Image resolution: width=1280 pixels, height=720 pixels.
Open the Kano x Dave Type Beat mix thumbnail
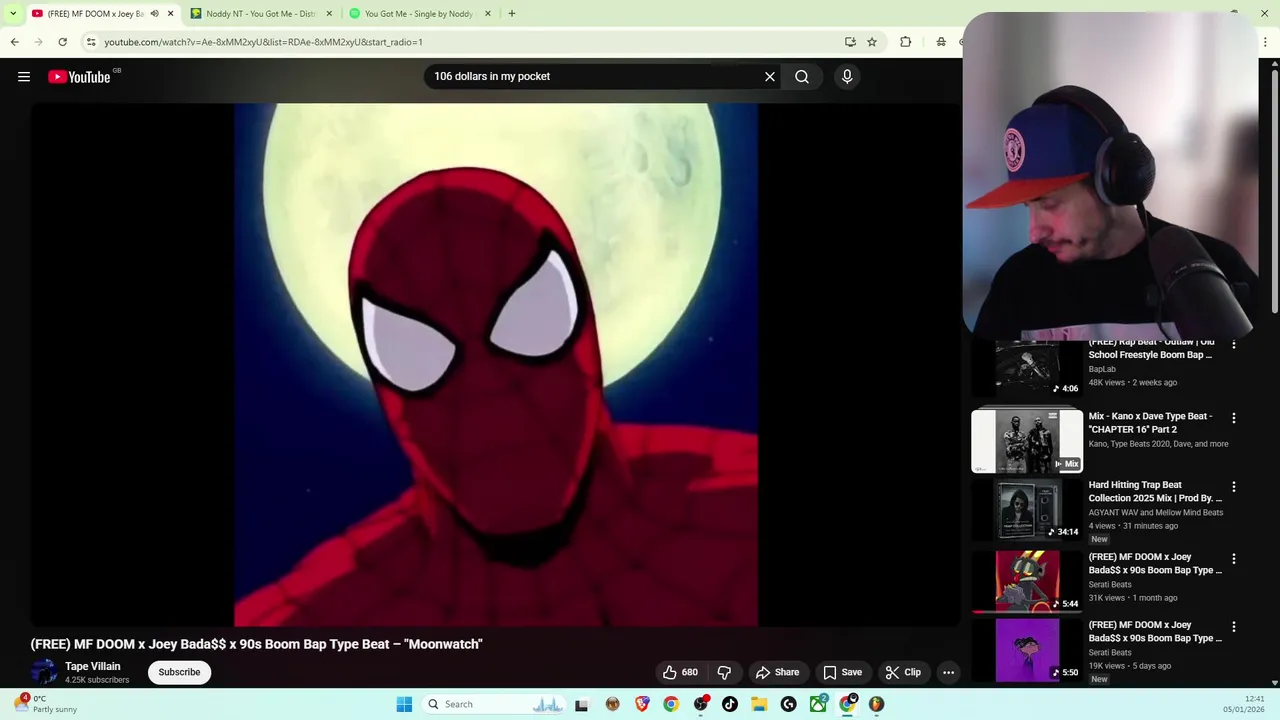1027,441
